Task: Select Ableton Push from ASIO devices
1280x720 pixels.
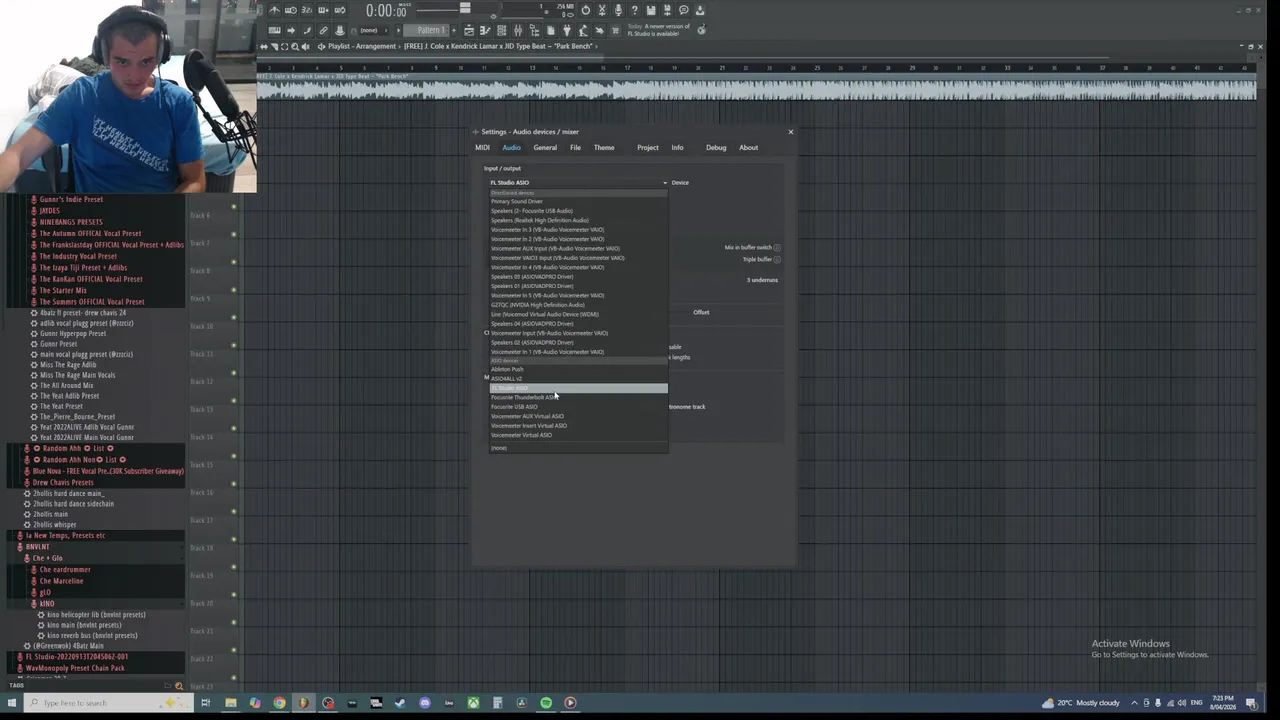Action: click(x=578, y=369)
